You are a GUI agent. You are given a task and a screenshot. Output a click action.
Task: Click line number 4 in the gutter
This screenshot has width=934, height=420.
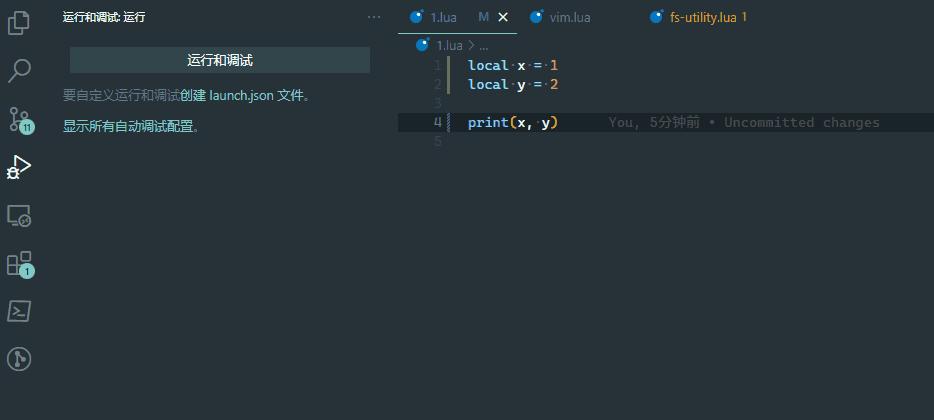tap(438, 122)
